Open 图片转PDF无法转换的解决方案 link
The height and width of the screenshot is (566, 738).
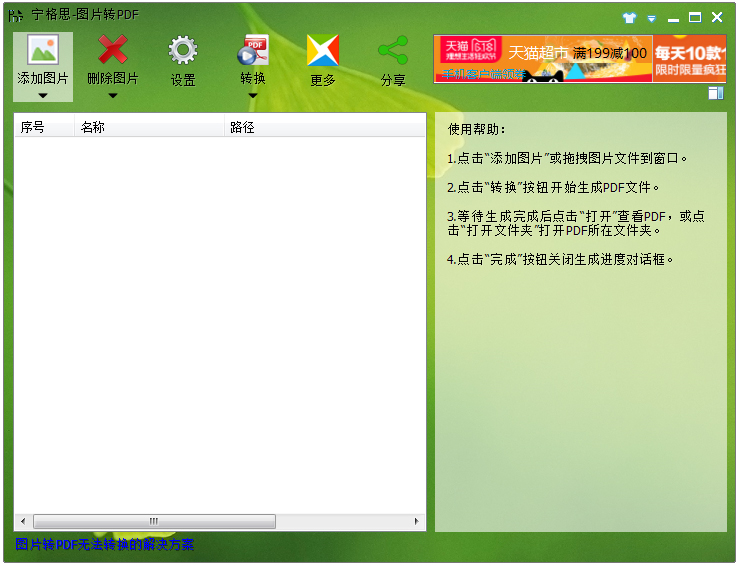click(x=104, y=544)
